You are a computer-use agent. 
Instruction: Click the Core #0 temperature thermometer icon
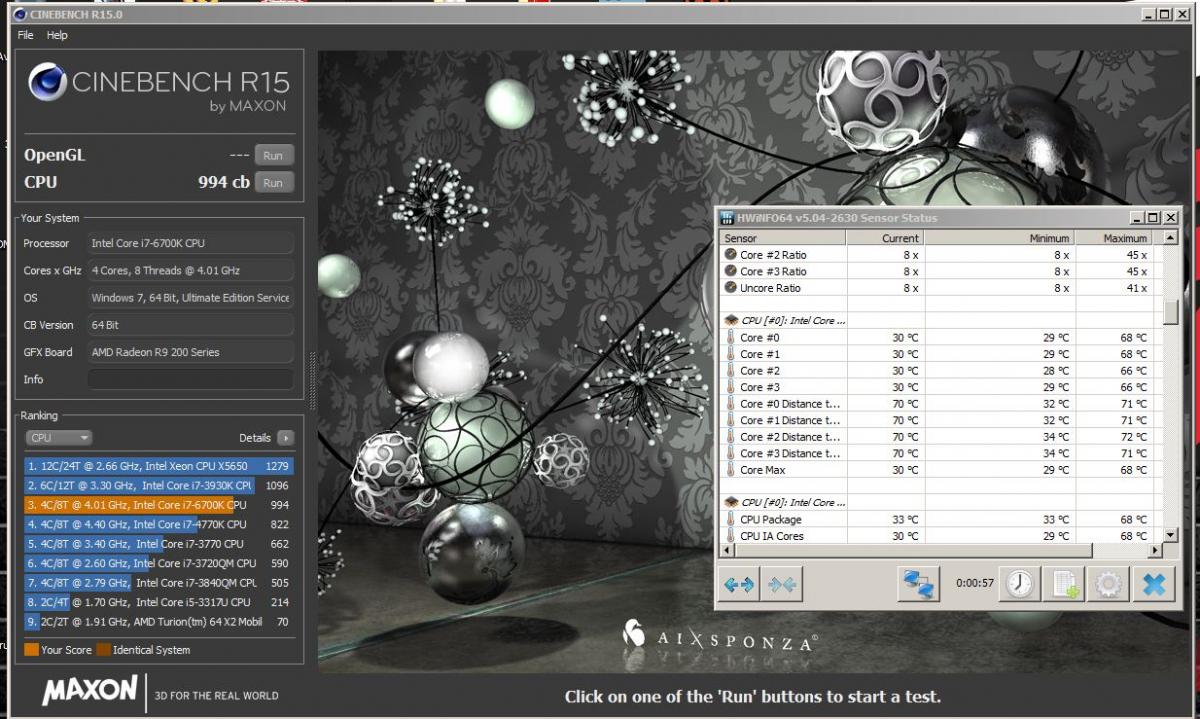point(730,338)
